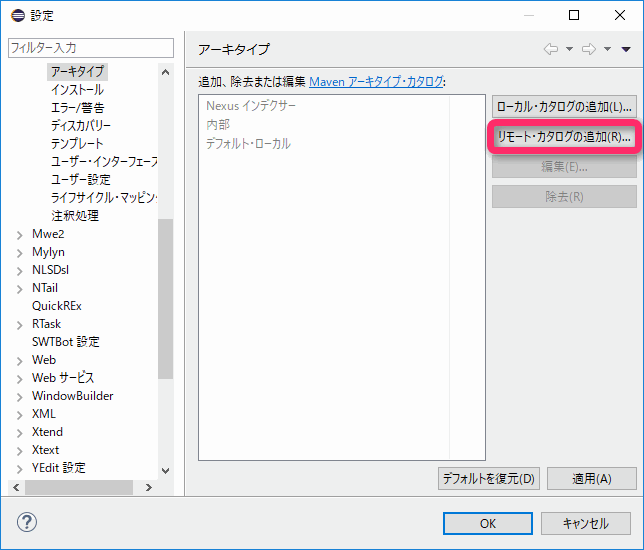This screenshot has height=550, width=644.
Task: Click ローカル・カタログの追加(L)... button
Action: point(564,107)
